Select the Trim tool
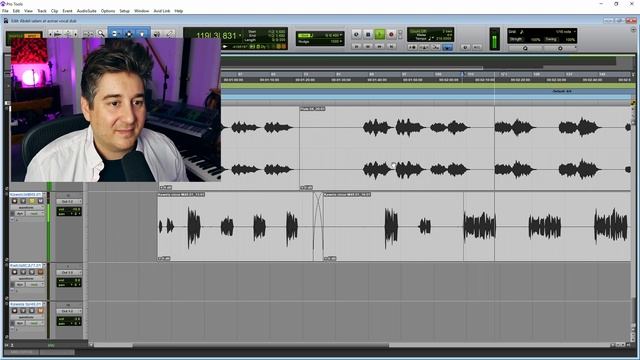Screen dimensions: 640x360 click(x=115, y=34)
